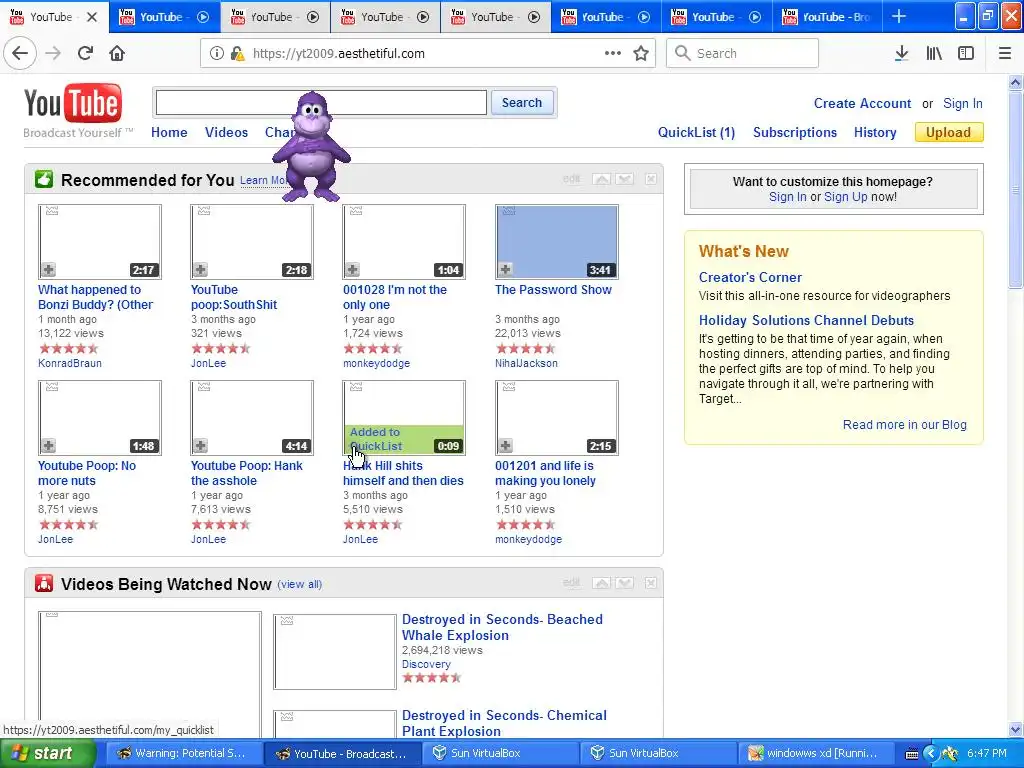The image size is (1024, 768).
Task: Open the page actions three-dot menu
Action: (613, 53)
